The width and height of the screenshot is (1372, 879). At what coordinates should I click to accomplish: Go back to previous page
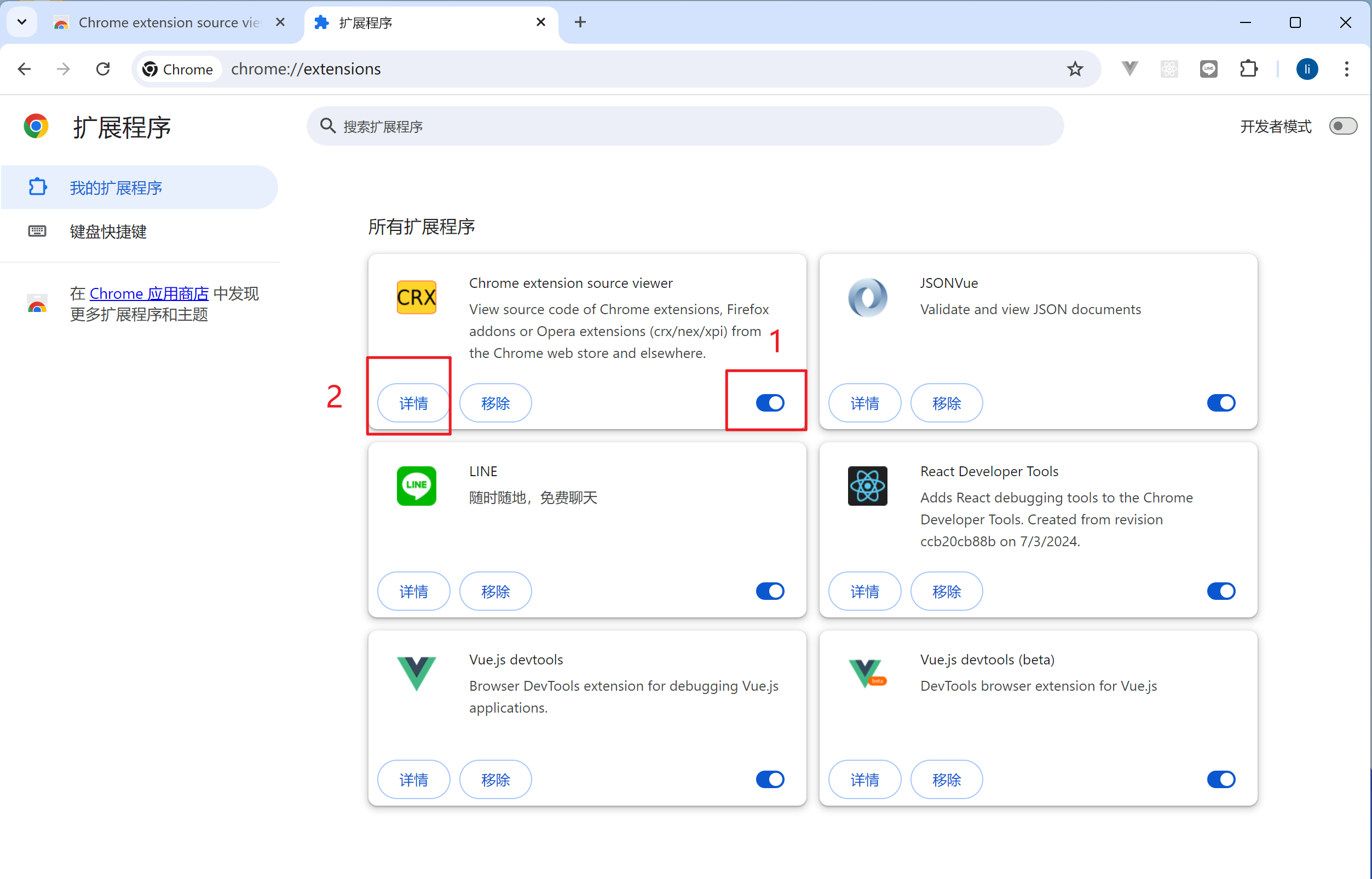tap(24, 69)
